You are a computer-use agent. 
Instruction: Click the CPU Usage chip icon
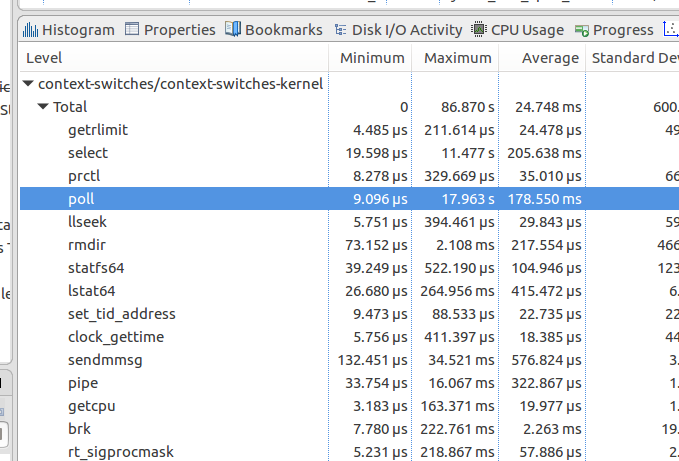point(479,29)
